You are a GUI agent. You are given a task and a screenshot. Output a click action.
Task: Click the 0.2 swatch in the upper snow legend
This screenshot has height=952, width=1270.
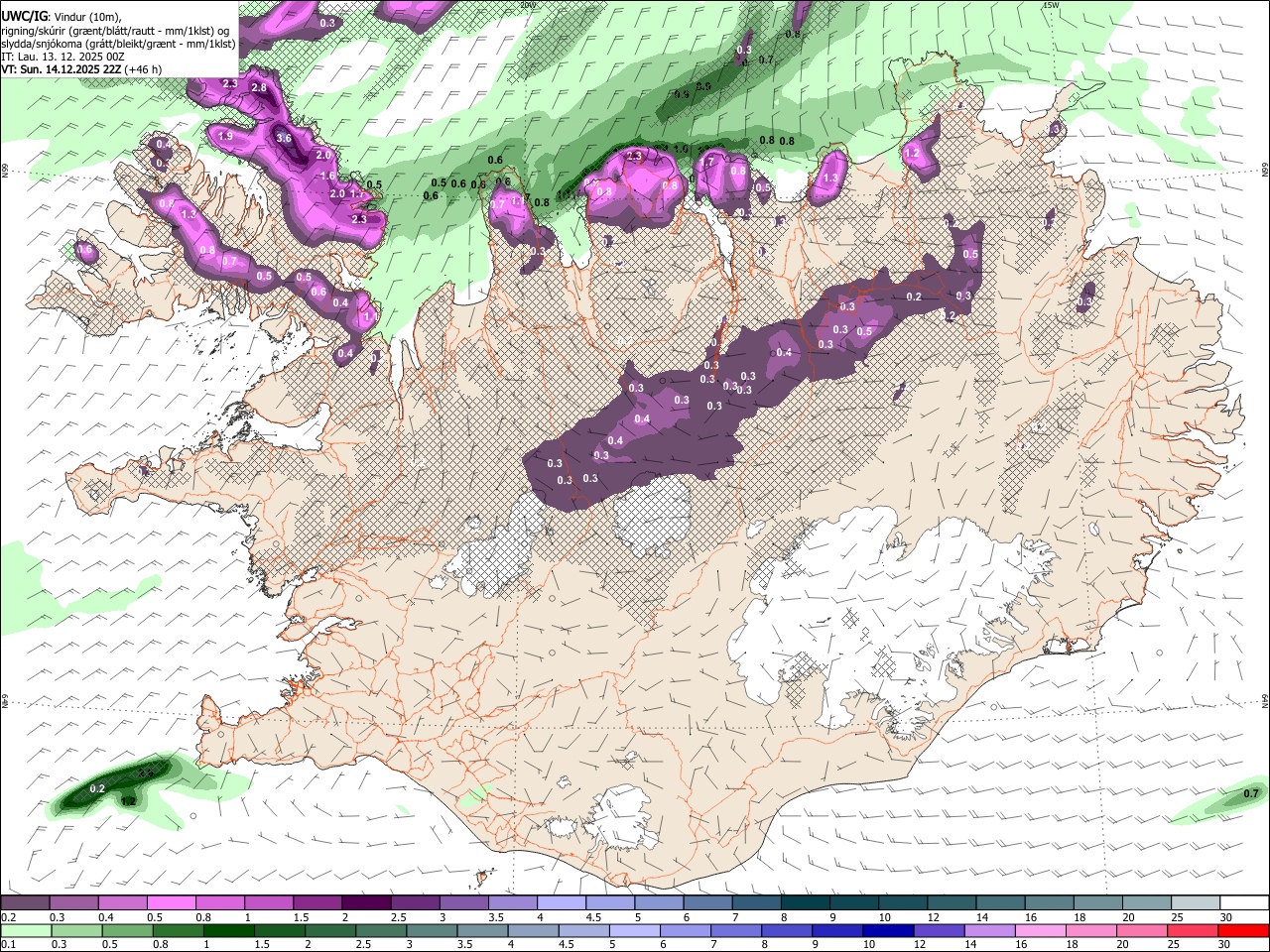pos(25,903)
